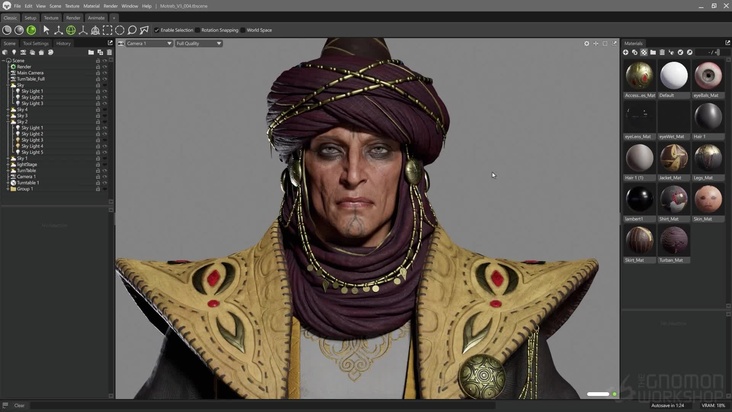732x412 pixels.
Task: Expand the Sky 1 tree node
Action: pos(7,159)
